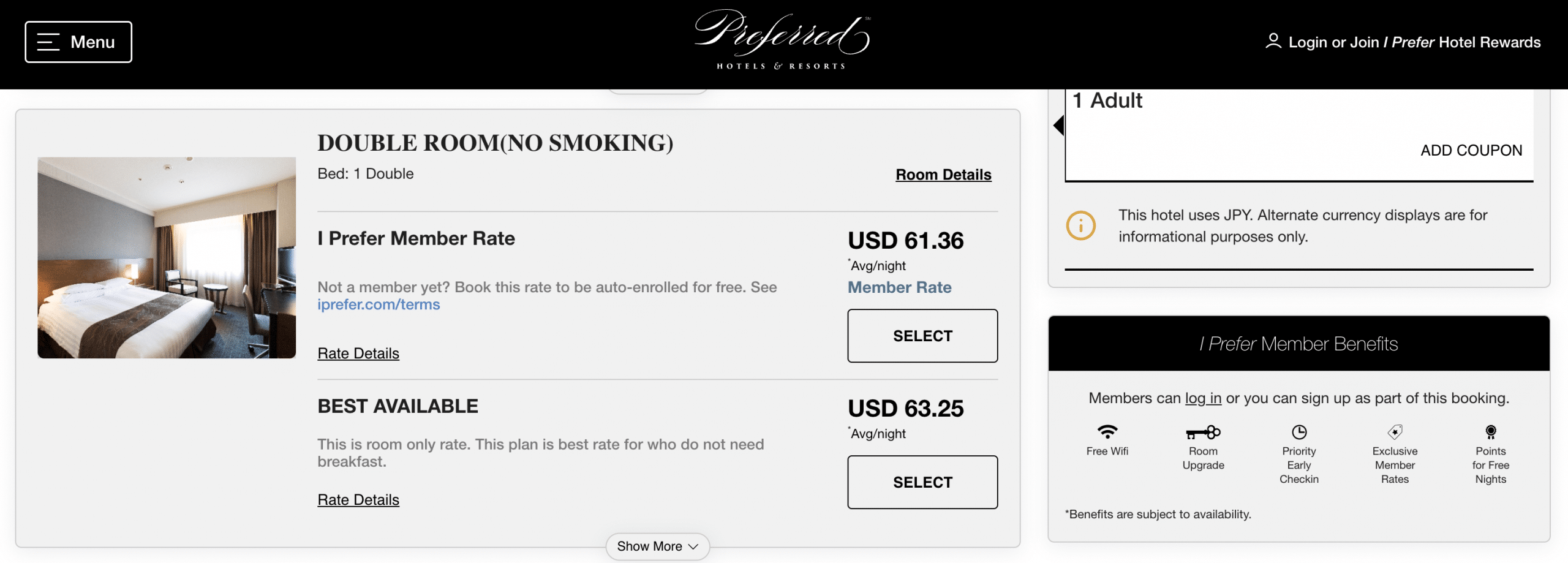
Task: View Rate Details for Best Available
Action: pyautogui.click(x=358, y=500)
